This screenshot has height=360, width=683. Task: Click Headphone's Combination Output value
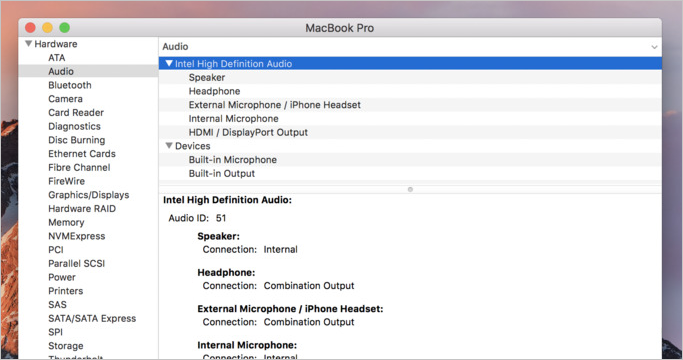tap(309, 285)
